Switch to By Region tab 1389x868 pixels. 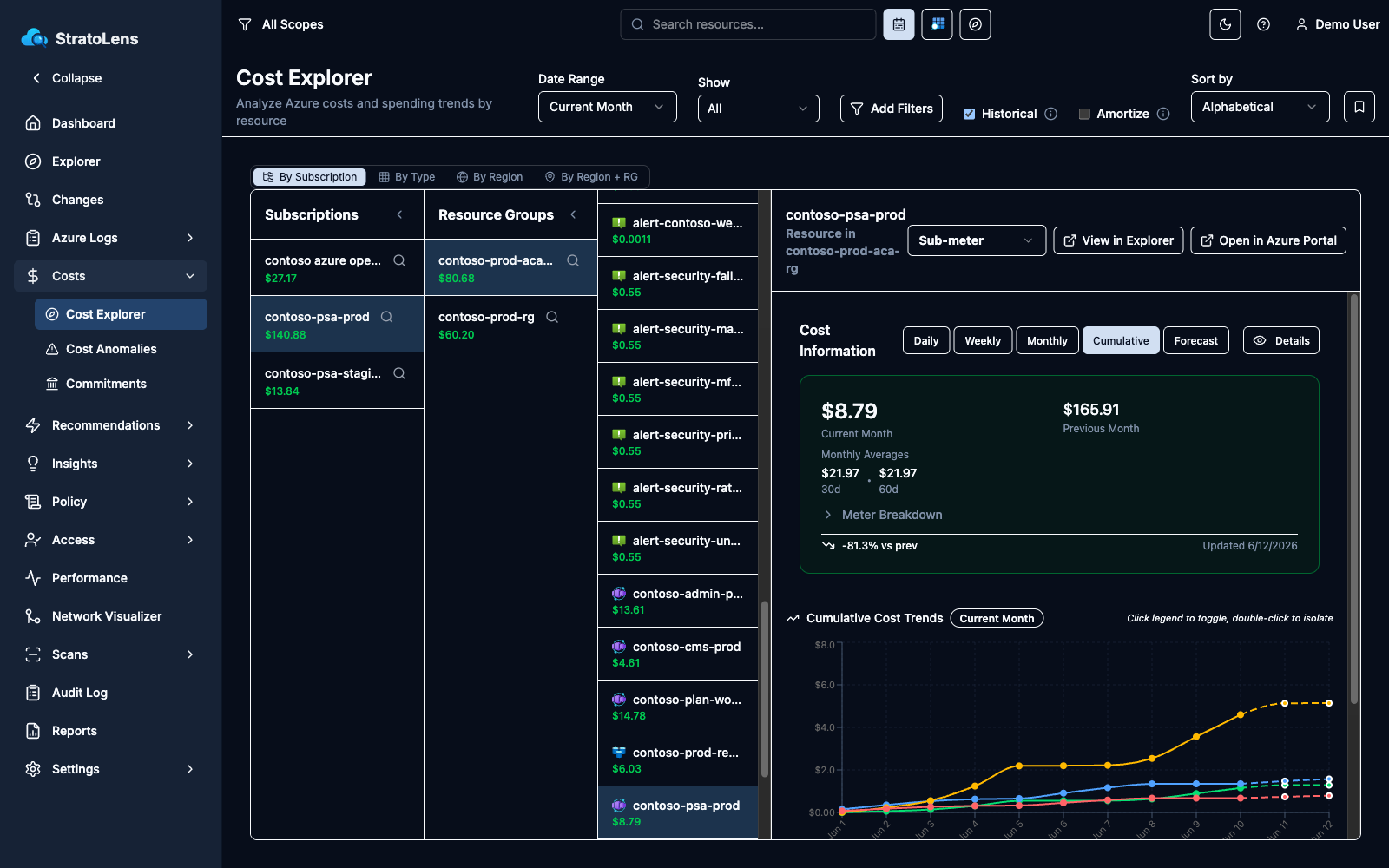point(490,177)
